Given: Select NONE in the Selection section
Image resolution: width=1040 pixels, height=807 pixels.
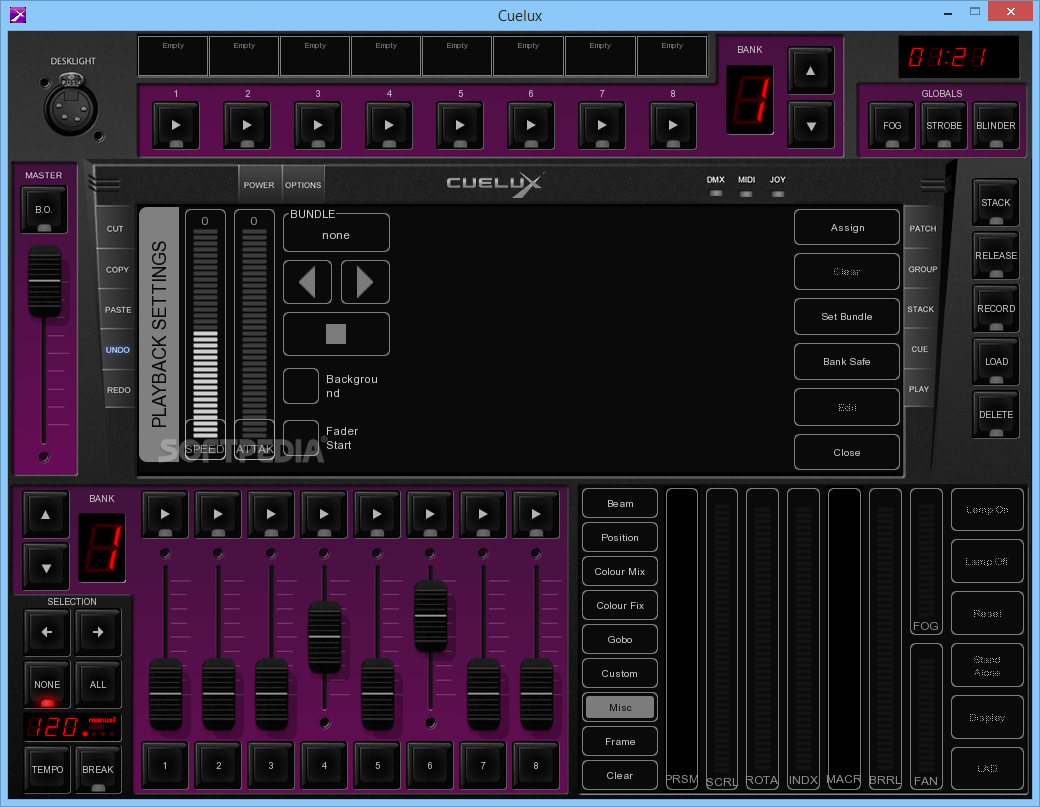Looking at the screenshot, I should tap(46, 684).
